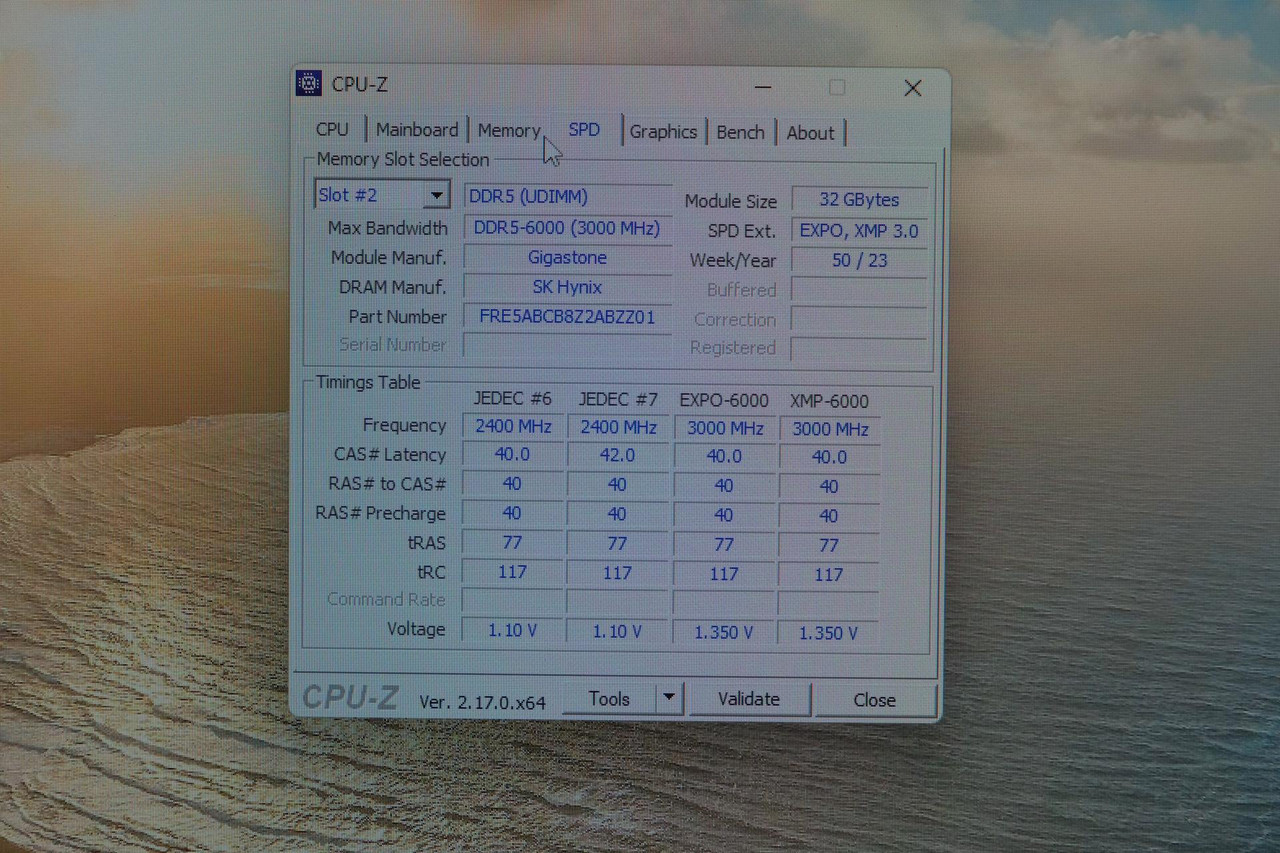Close the CPU-Z window with X
Image resolution: width=1280 pixels, height=853 pixels.
912,88
